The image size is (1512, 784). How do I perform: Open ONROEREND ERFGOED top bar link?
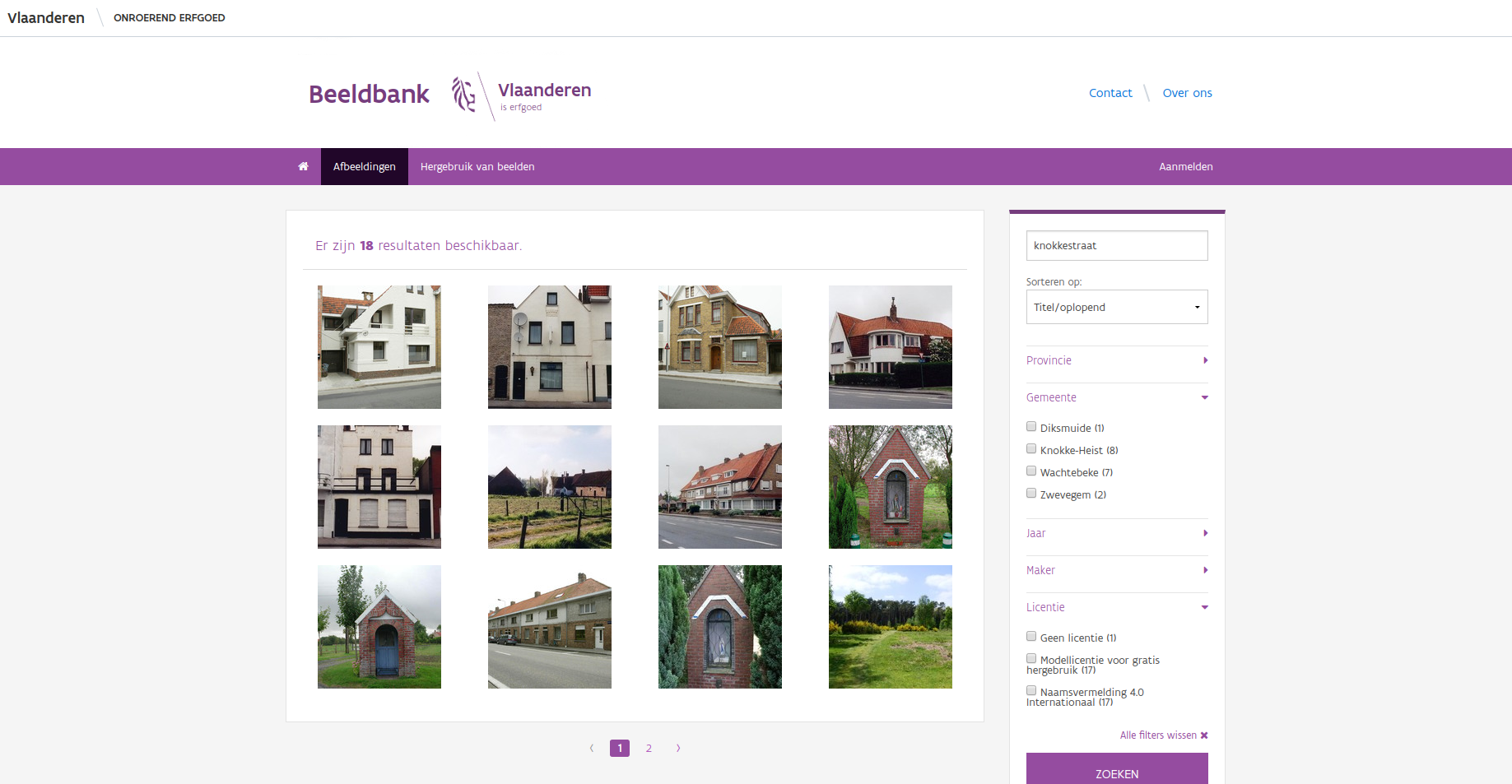point(169,17)
